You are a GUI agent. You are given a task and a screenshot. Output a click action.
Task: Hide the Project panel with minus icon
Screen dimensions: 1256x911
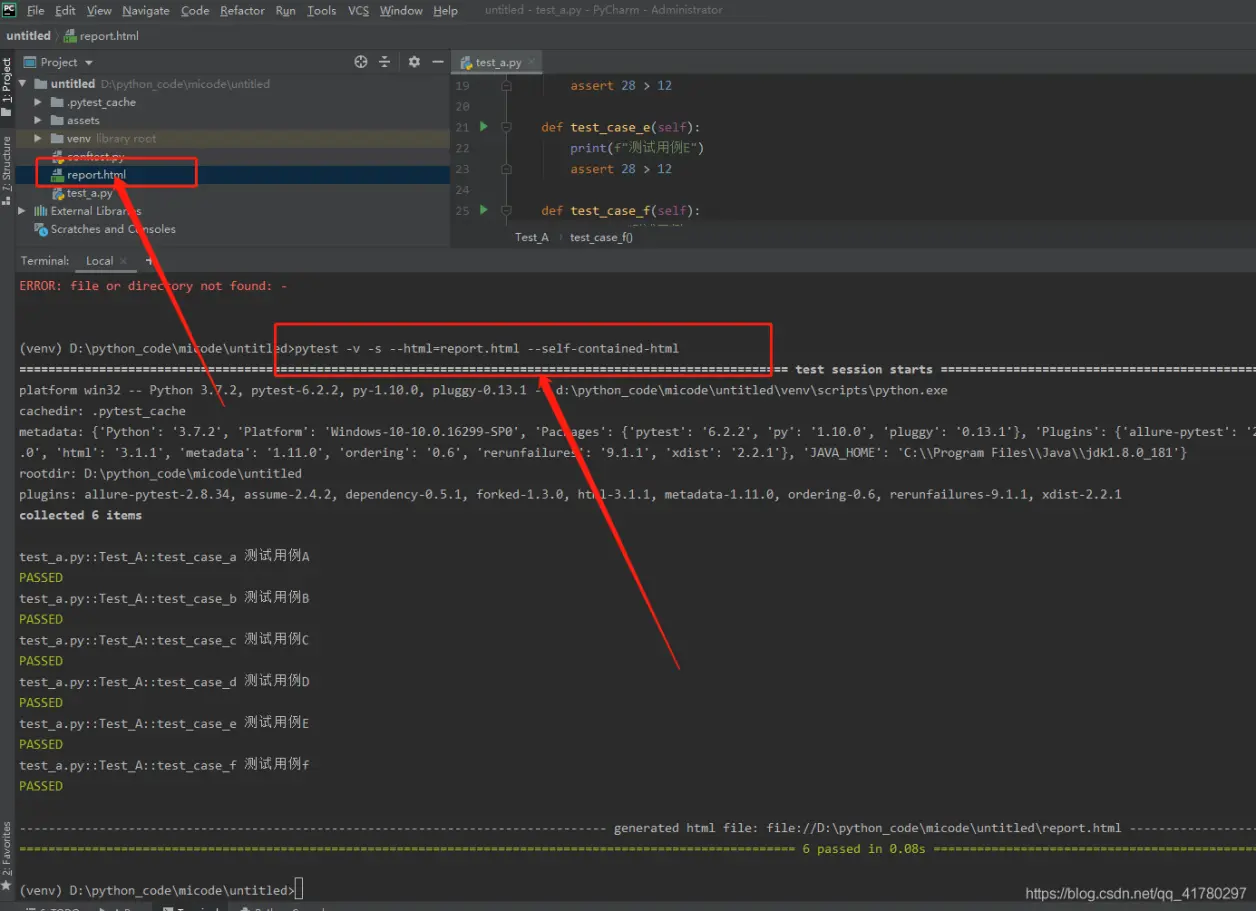tap(437, 62)
